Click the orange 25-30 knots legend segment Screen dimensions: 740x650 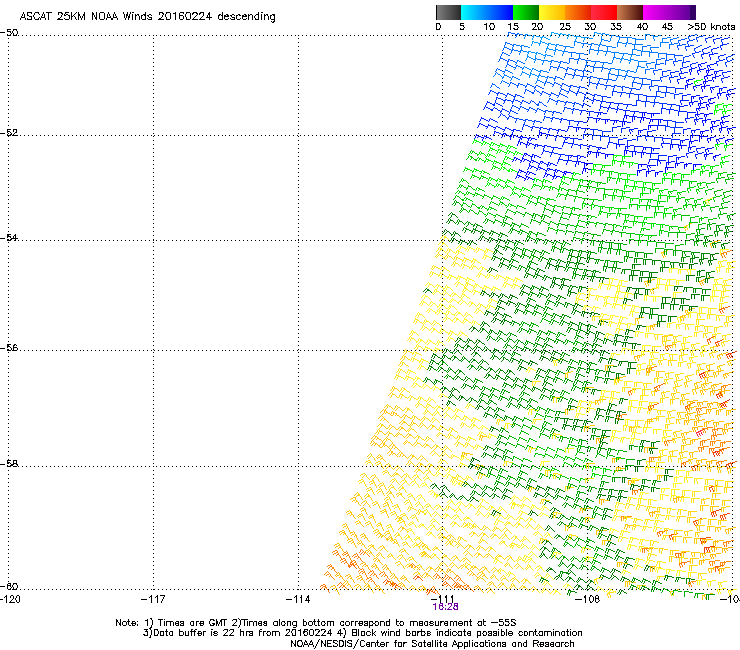[x=578, y=12]
